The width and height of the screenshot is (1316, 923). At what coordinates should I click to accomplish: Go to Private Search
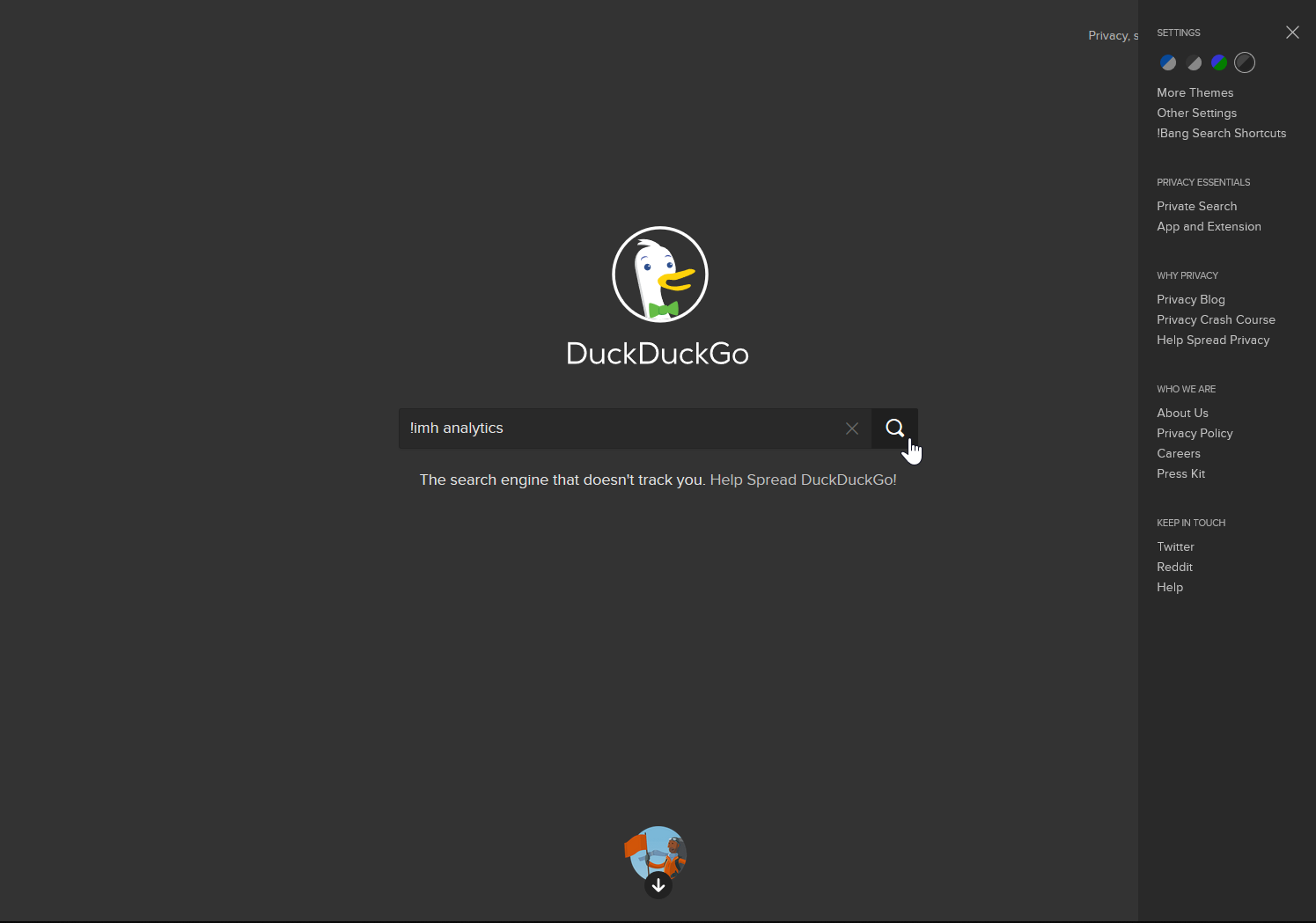1196,206
